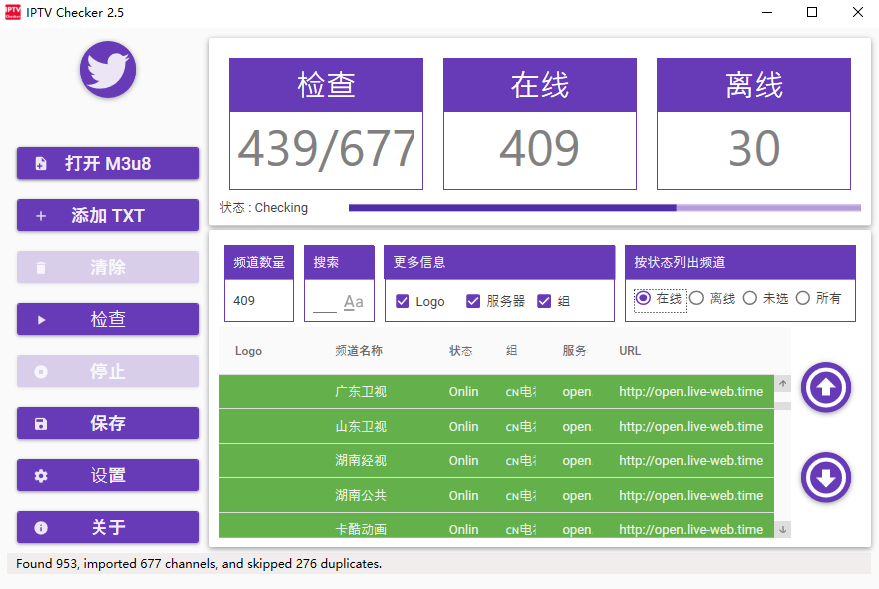
Task: Open the 打开 M3u8 file button
Action: [x=108, y=163]
